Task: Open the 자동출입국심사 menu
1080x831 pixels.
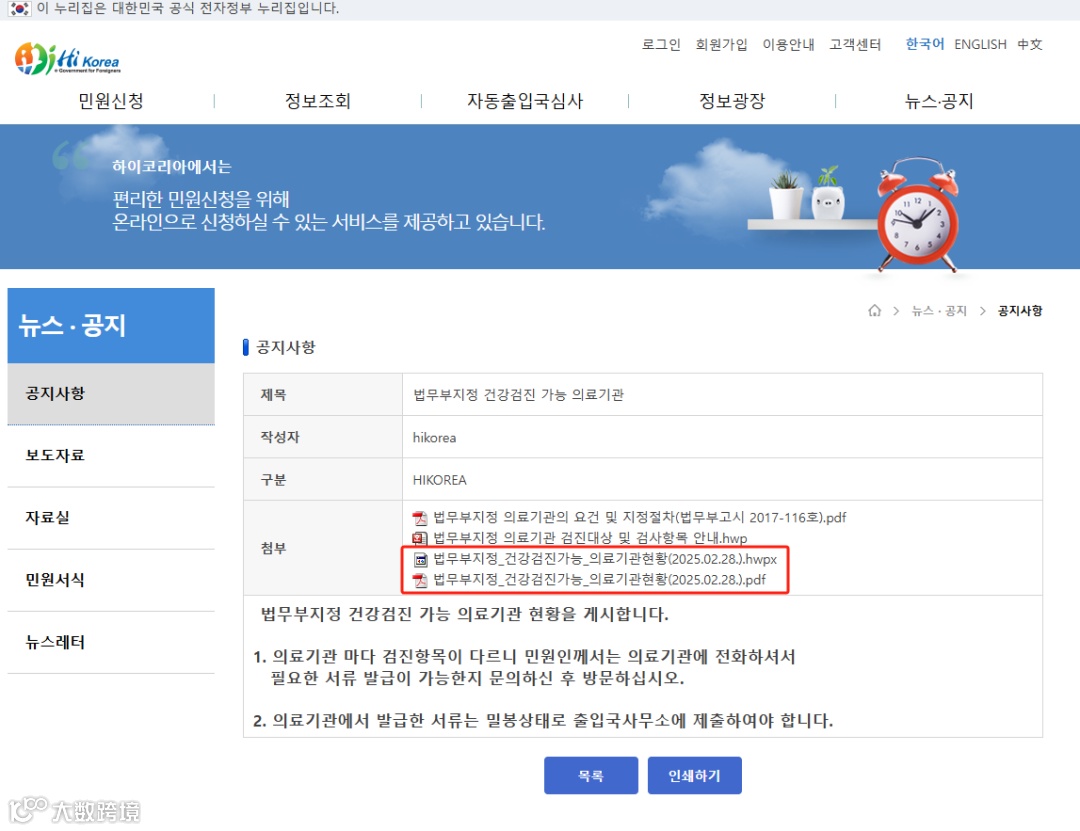Action: 525,101
